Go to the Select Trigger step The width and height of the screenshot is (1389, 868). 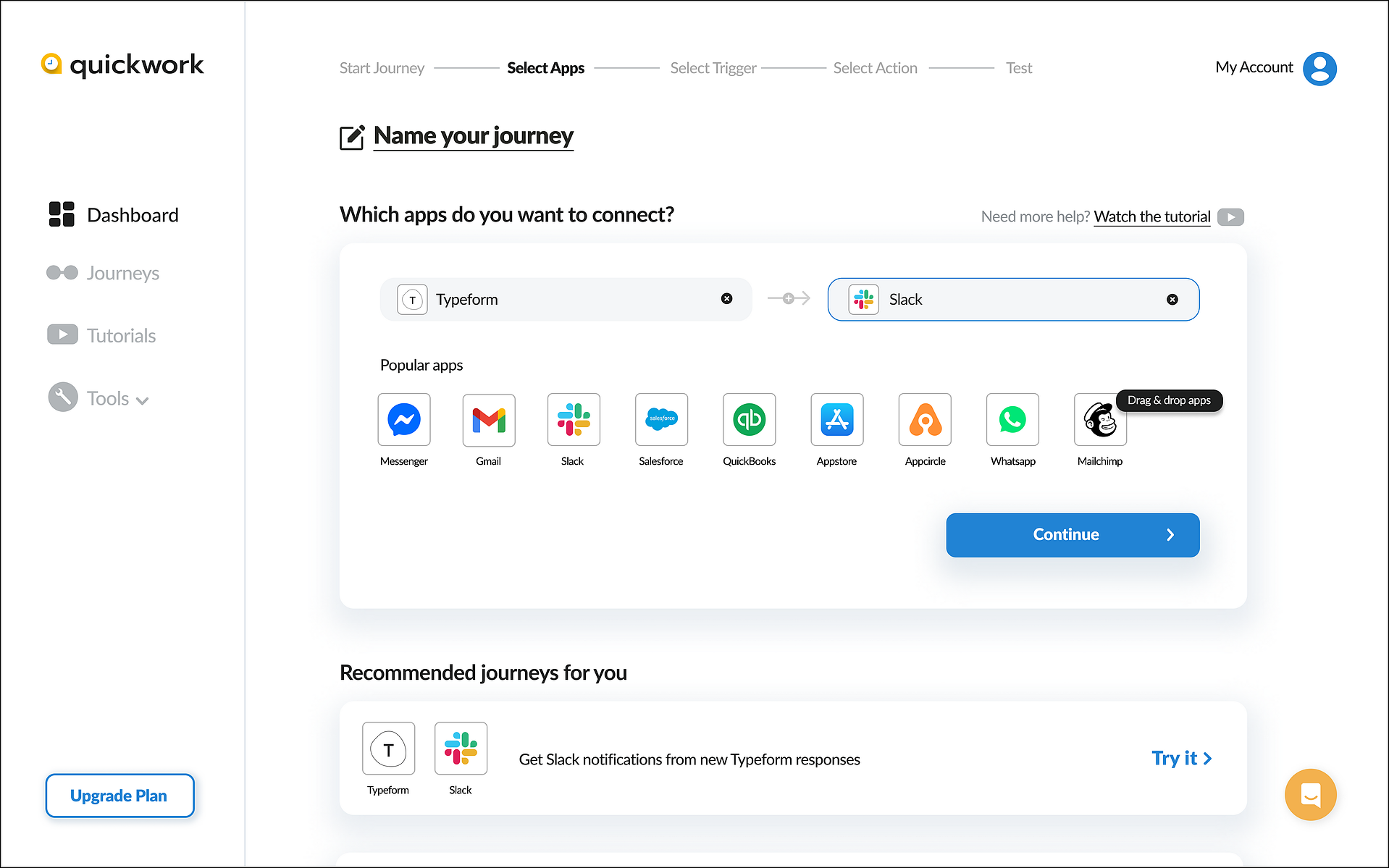(713, 68)
